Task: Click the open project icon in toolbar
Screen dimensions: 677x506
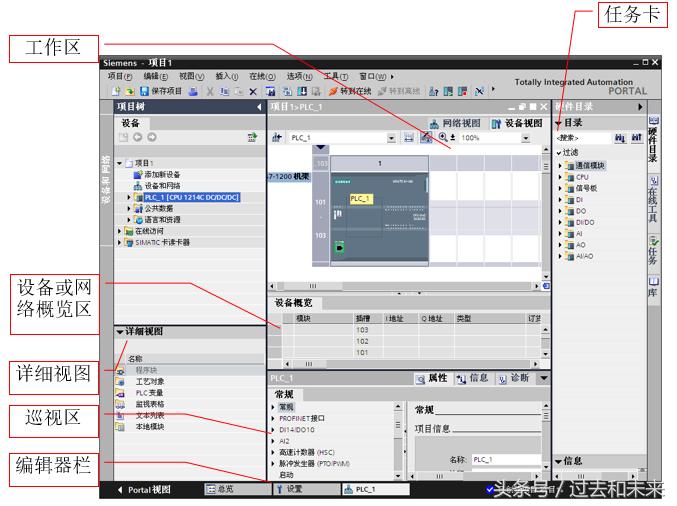Action: point(130,91)
